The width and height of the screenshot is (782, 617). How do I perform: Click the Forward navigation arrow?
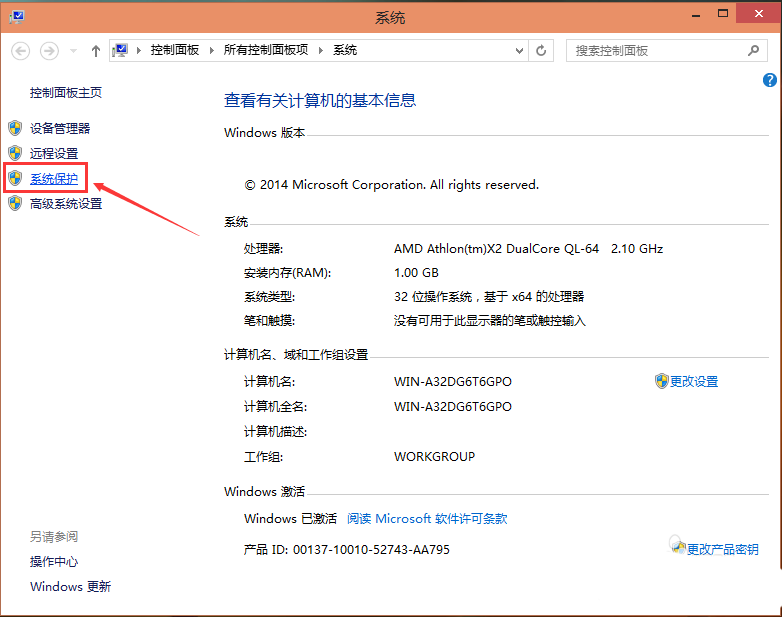pos(49,51)
